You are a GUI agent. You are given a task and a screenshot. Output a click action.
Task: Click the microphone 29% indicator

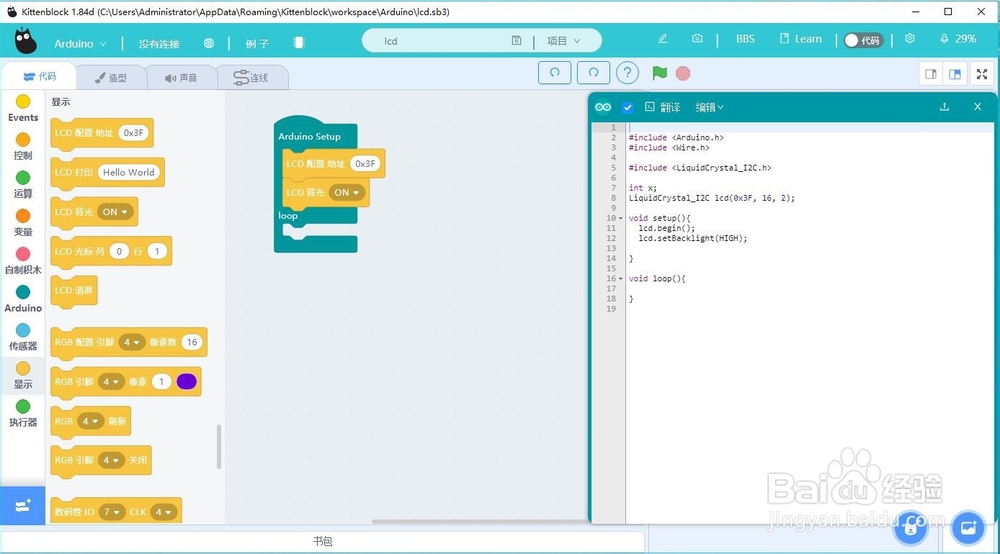coord(958,39)
